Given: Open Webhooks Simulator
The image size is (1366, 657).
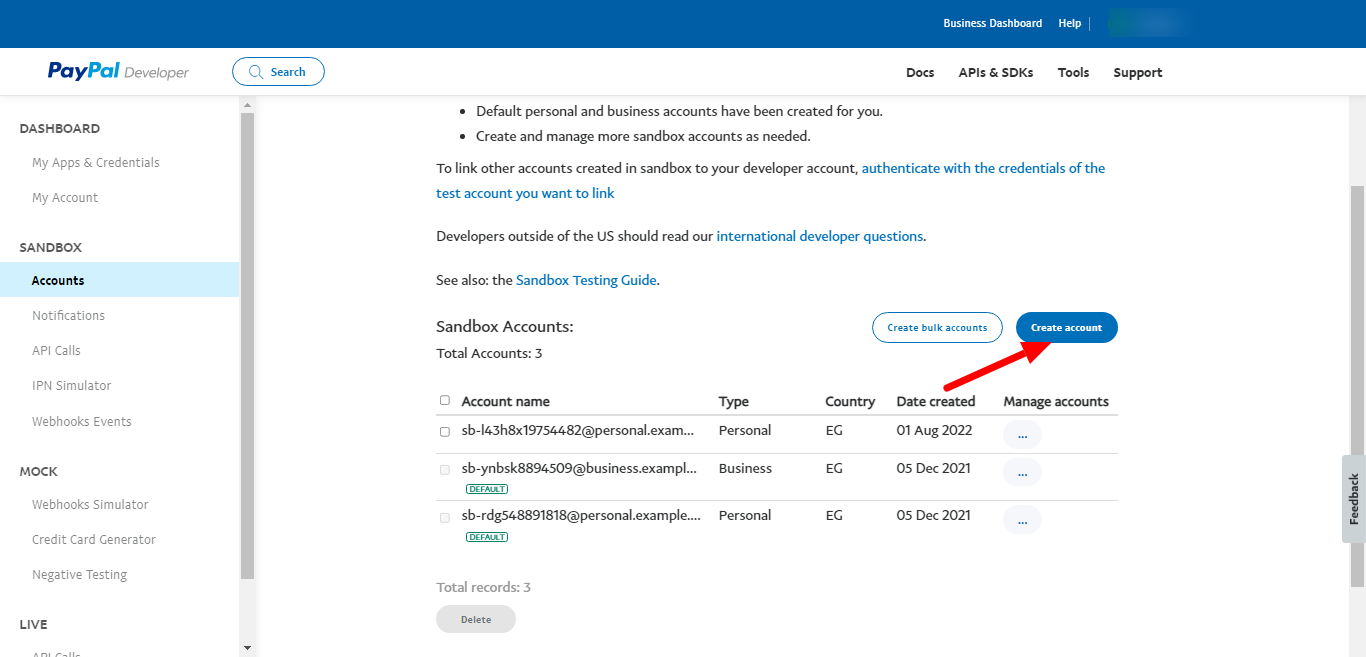Looking at the screenshot, I should point(90,505).
